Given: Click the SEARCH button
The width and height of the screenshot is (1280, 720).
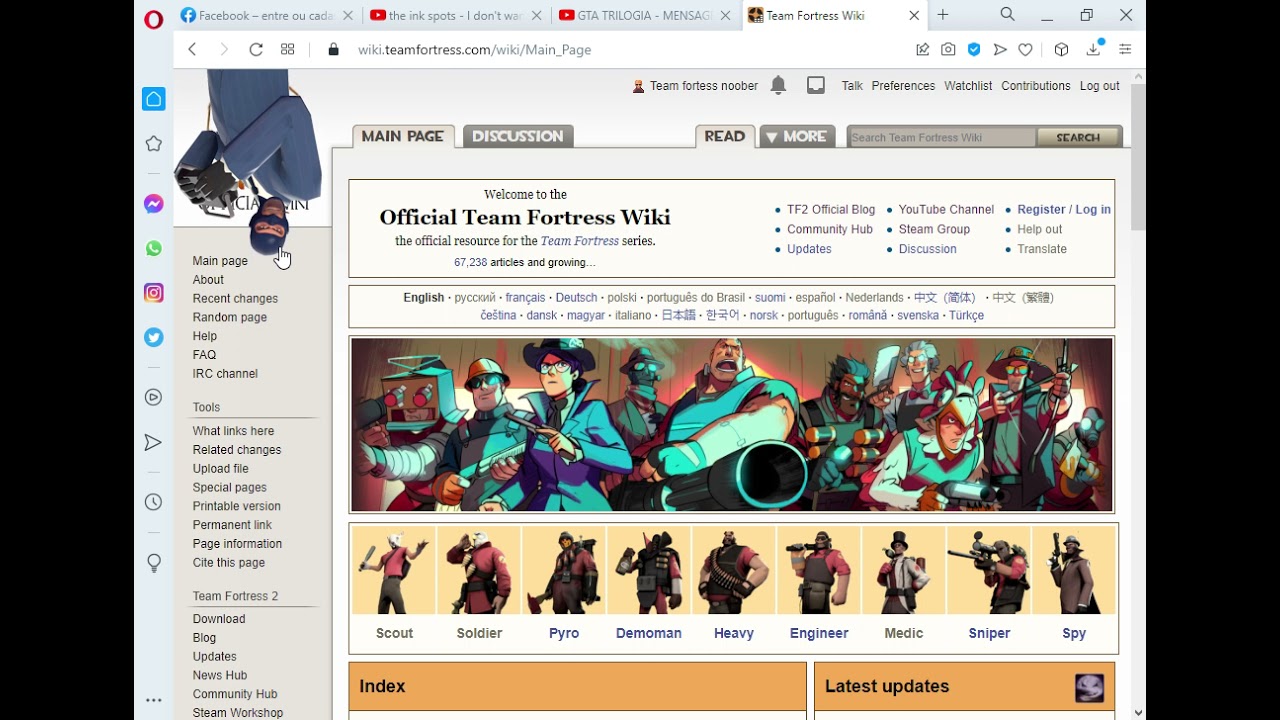Looking at the screenshot, I should click(x=1078, y=137).
